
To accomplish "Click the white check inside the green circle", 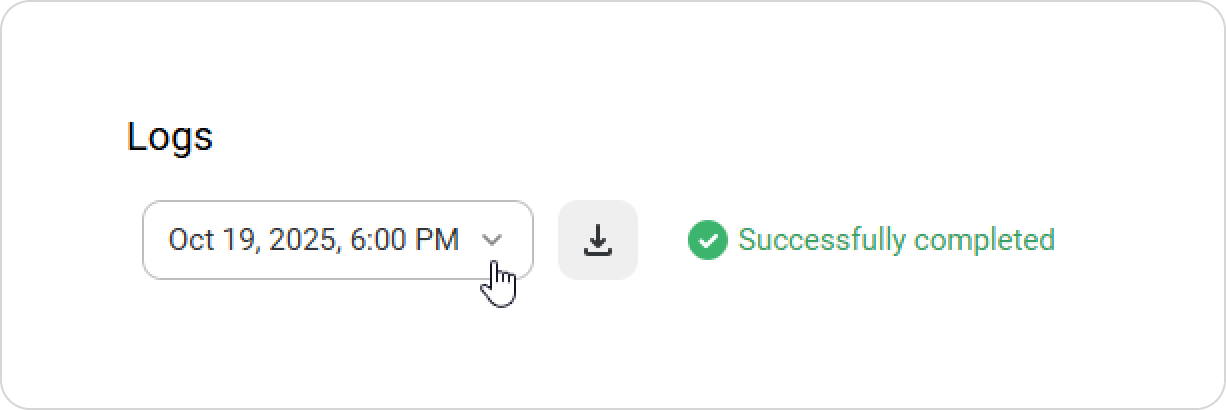I will pyautogui.click(x=707, y=240).
